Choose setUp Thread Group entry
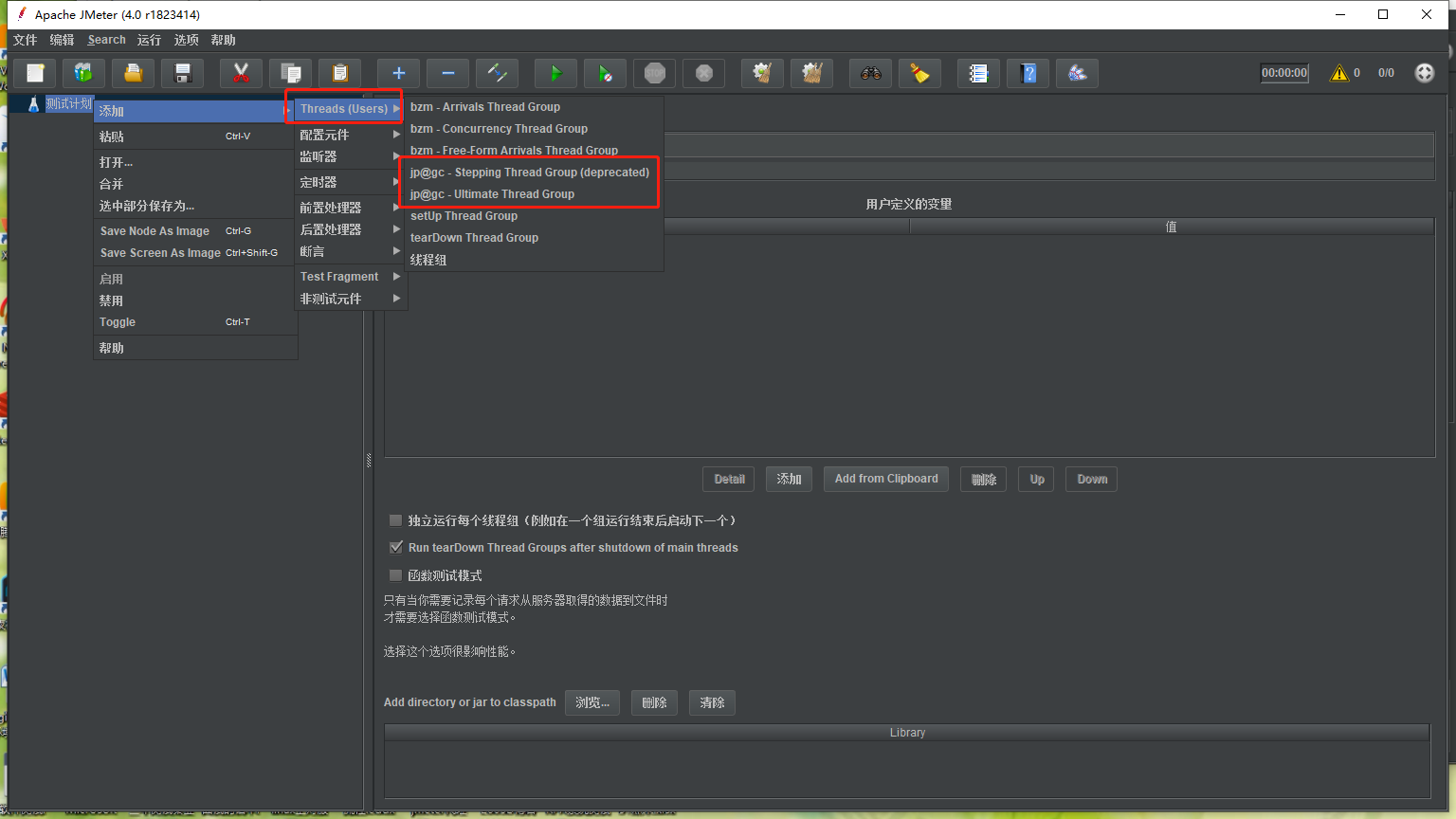 [535, 216]
